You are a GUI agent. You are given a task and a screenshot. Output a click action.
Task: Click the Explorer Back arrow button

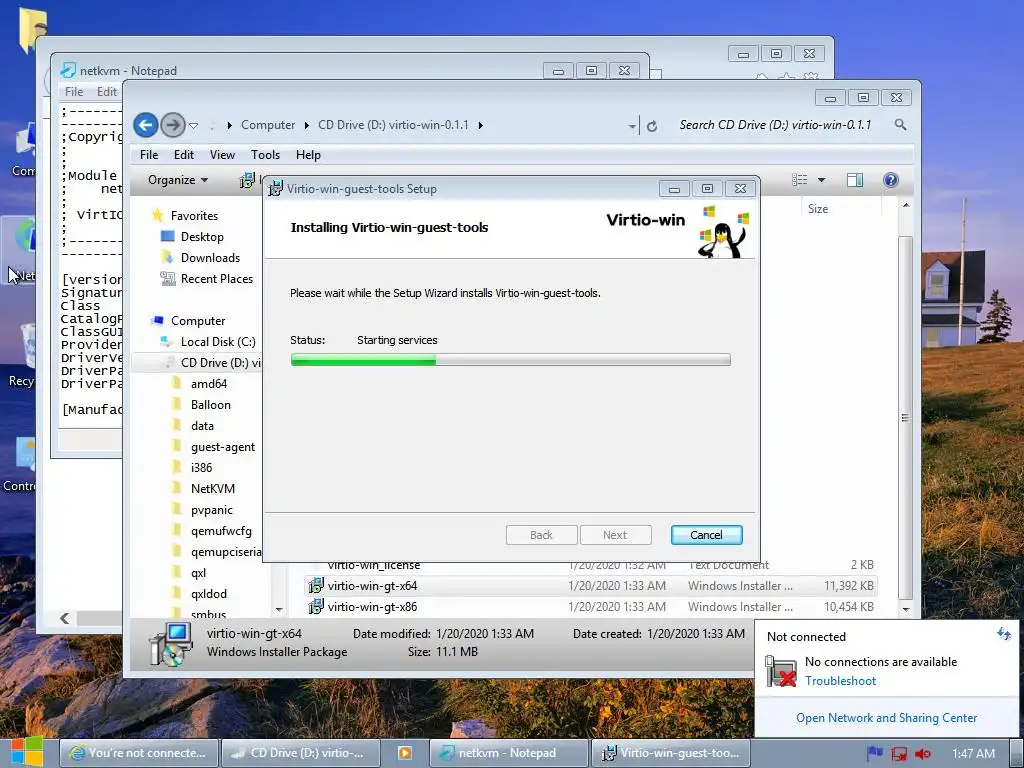(146, 125)
